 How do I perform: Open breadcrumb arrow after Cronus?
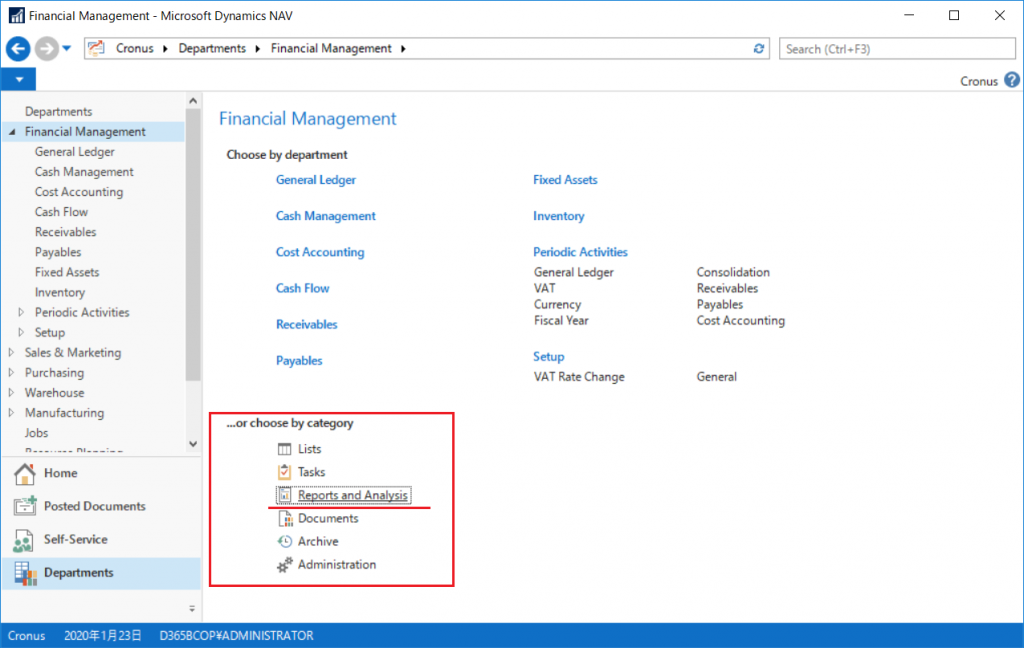tap(165, 49)
